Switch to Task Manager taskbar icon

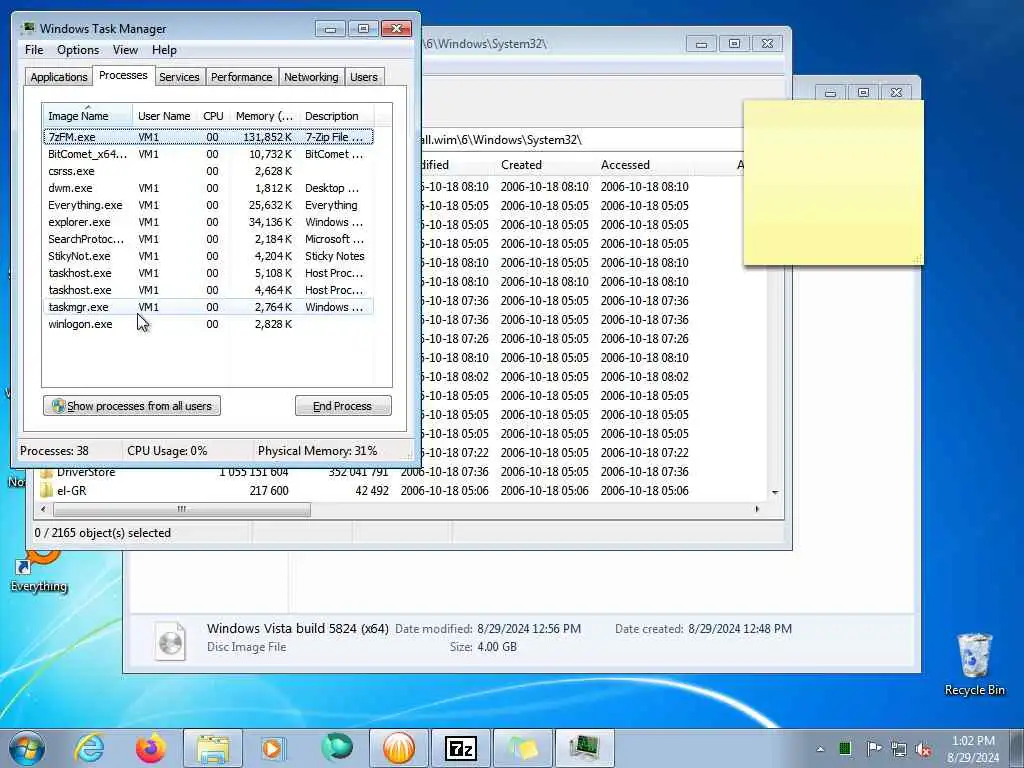tap(584, 748)
